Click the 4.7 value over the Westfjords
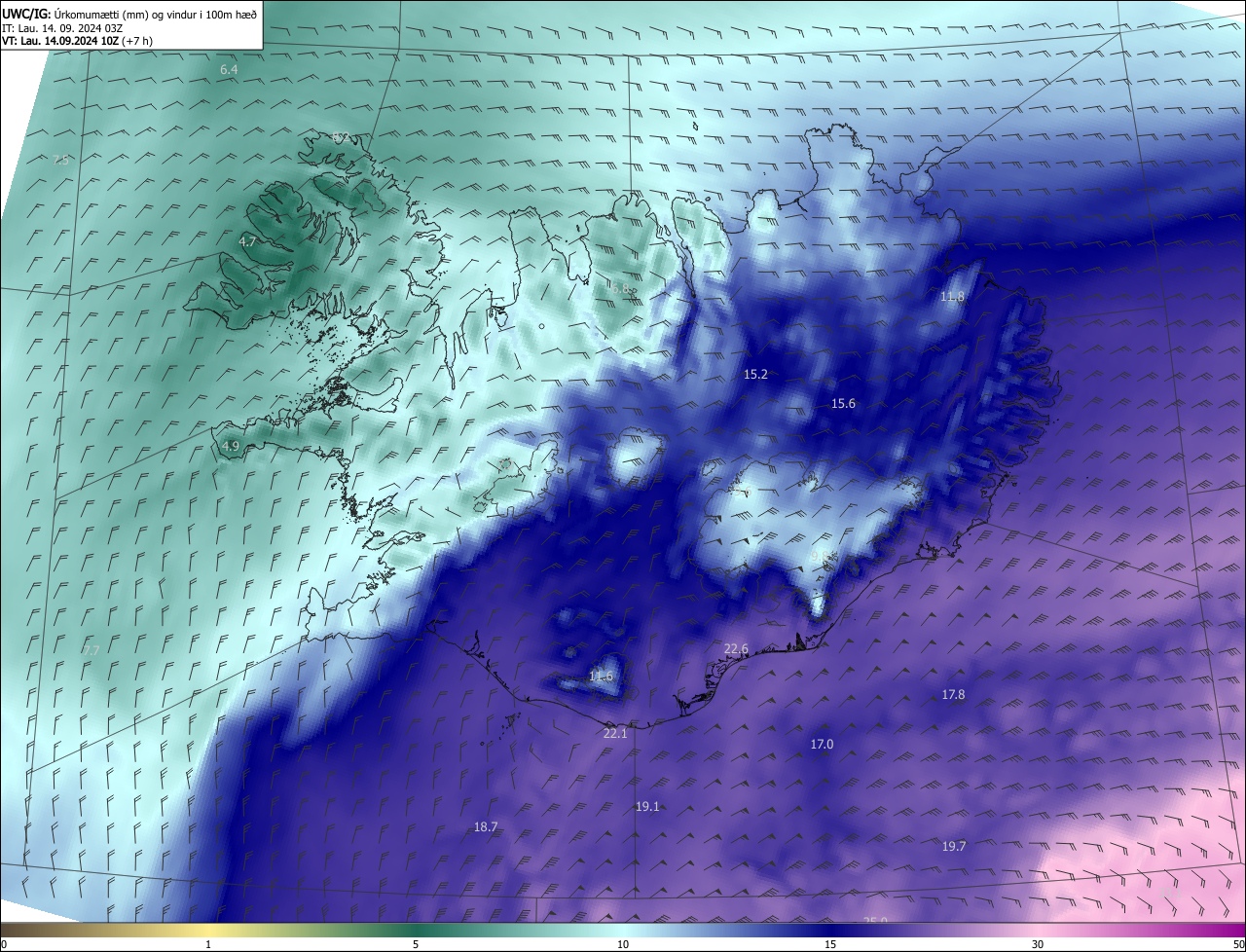 pyautogui.click(x=247, y=241)
